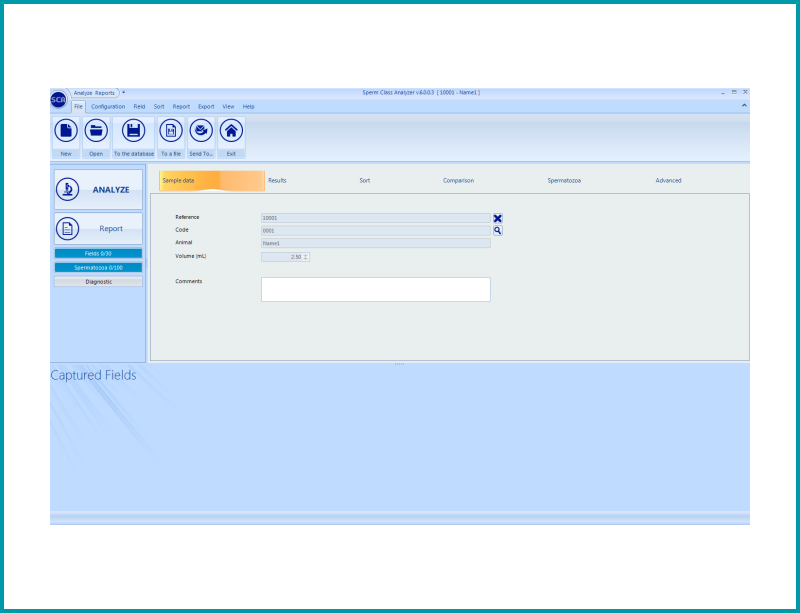Open the Export menu

point(206,107)
